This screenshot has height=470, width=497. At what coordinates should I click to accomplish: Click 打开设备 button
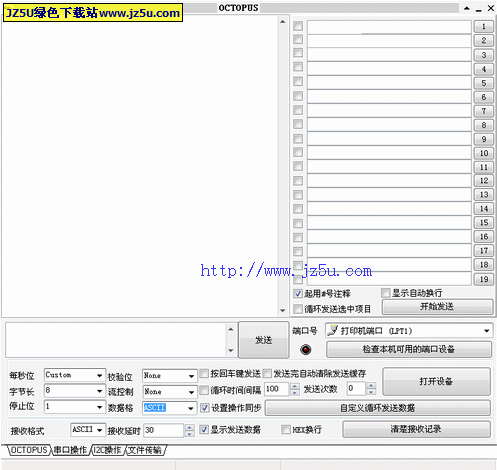[436, 381]
